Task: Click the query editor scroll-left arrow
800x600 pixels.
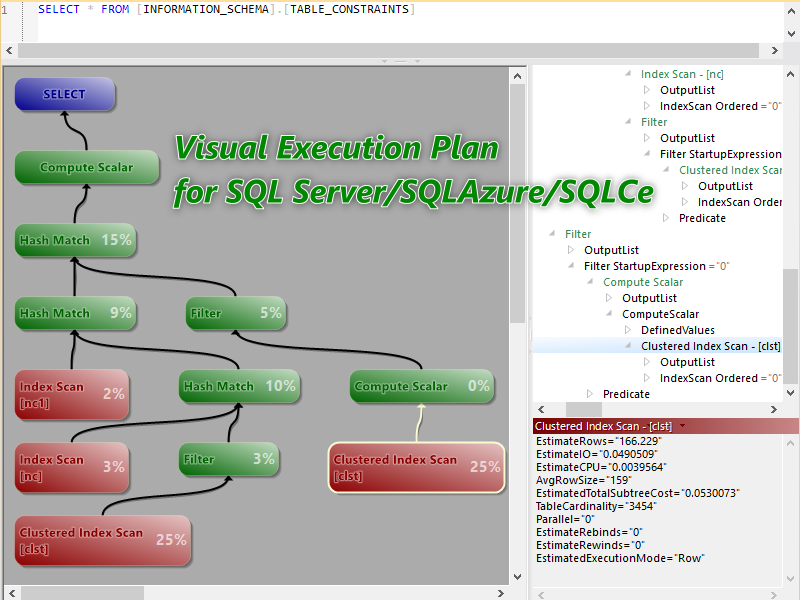Action: [9, 50]
